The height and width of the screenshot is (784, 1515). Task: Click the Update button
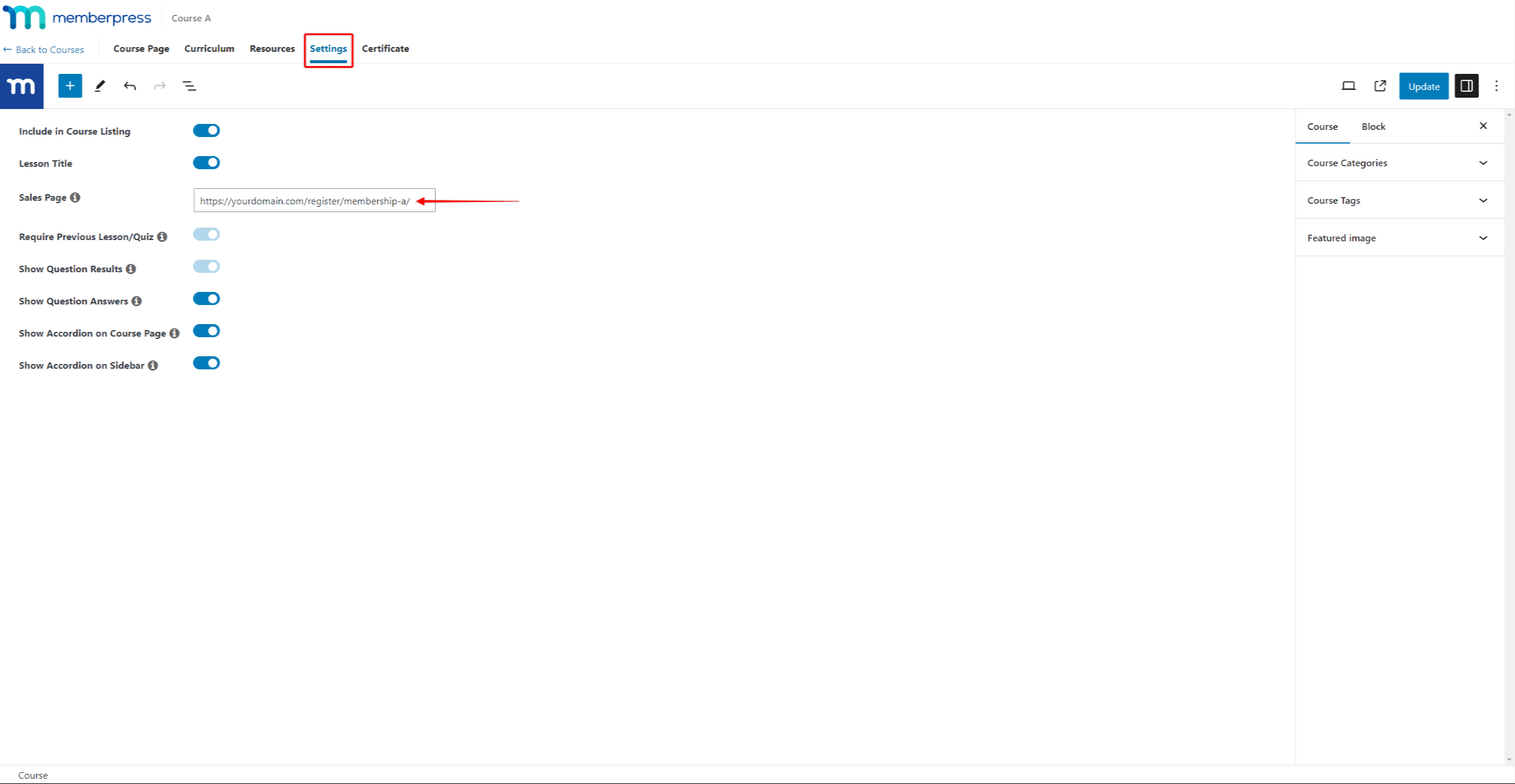[x=1423, y=86]
